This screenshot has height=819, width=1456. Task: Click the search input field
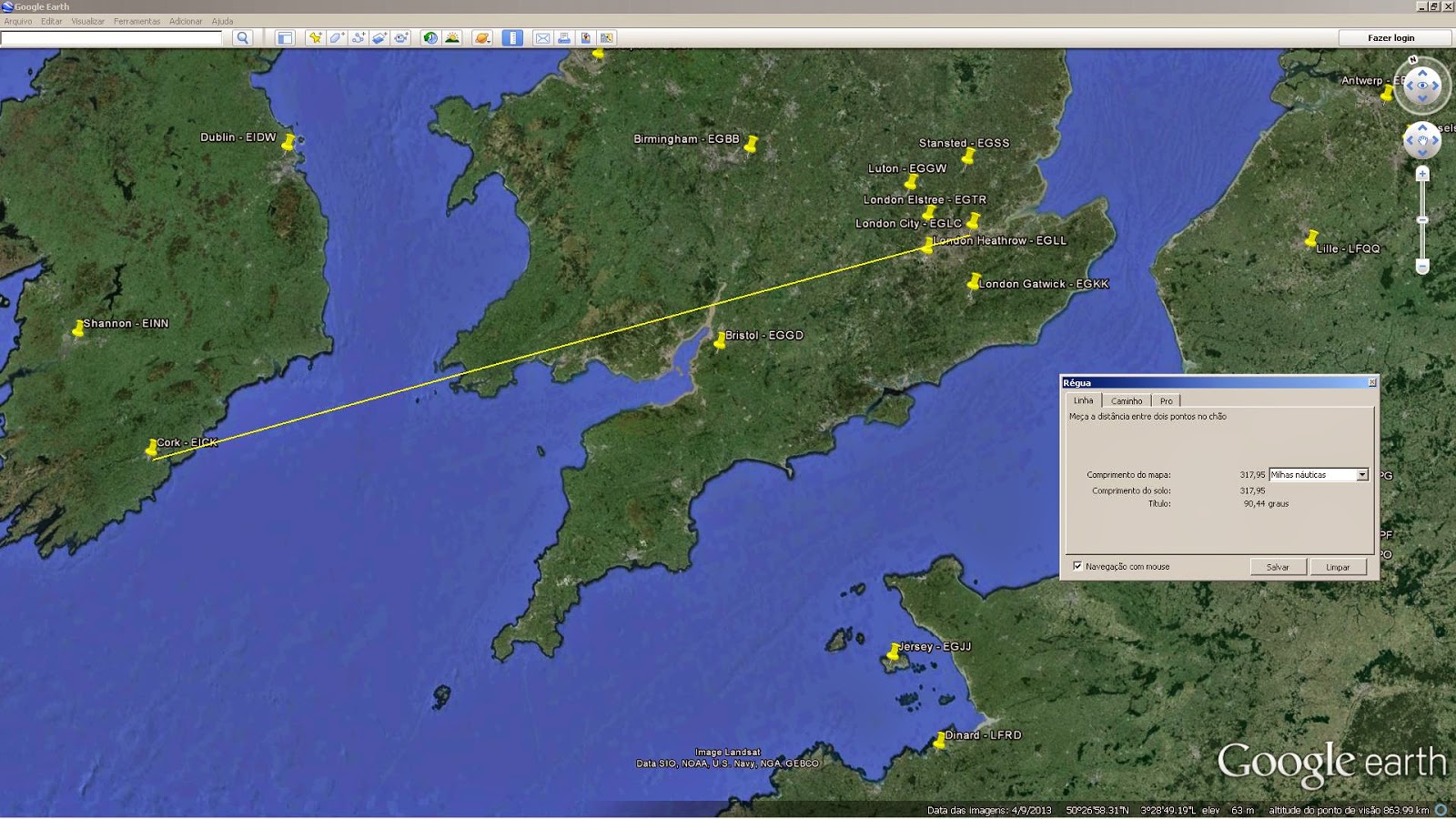click(111, 37)
